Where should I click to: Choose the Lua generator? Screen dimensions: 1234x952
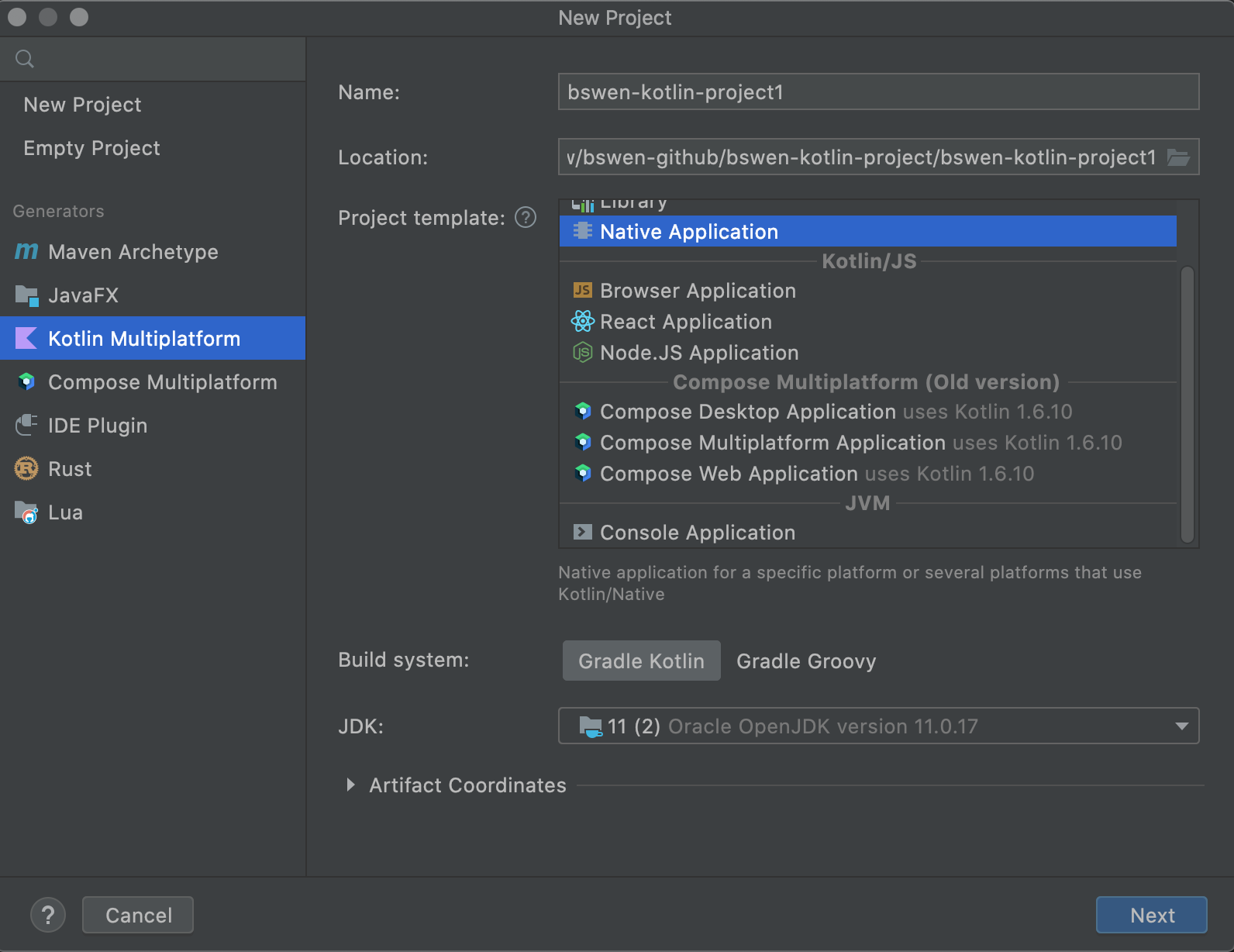153,512
